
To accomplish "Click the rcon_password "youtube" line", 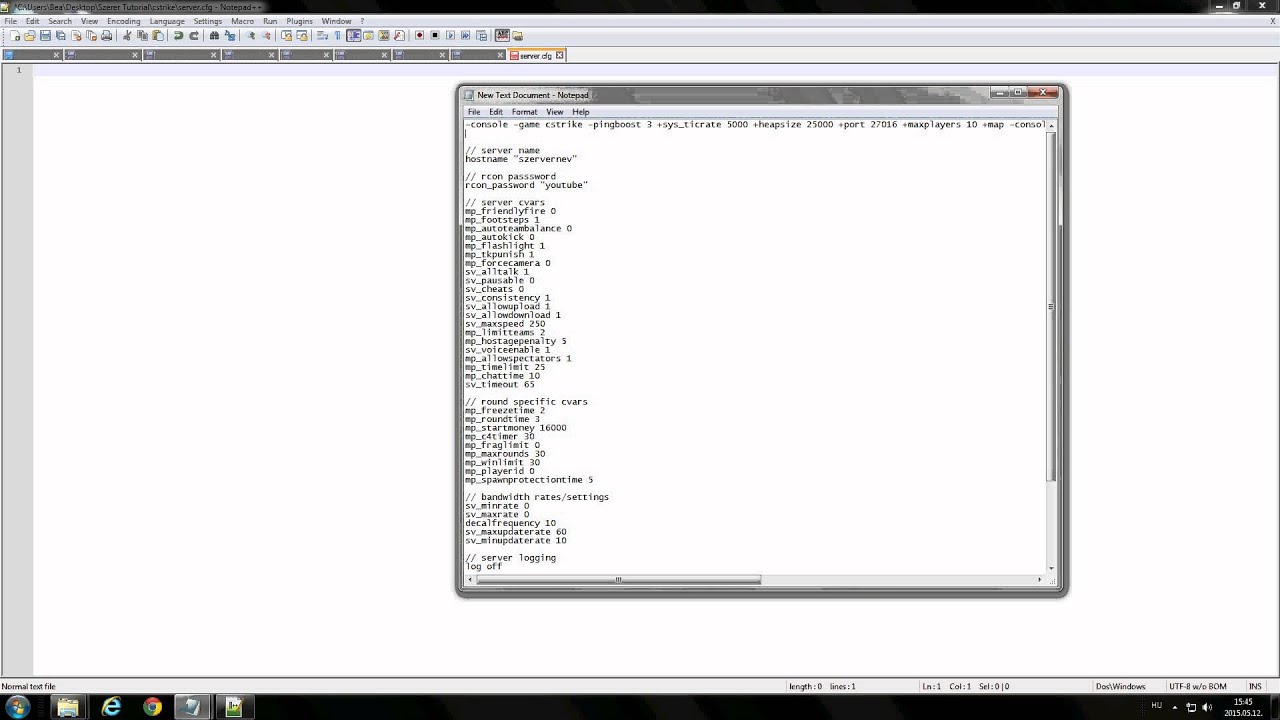I will click(x=526, y=185).
